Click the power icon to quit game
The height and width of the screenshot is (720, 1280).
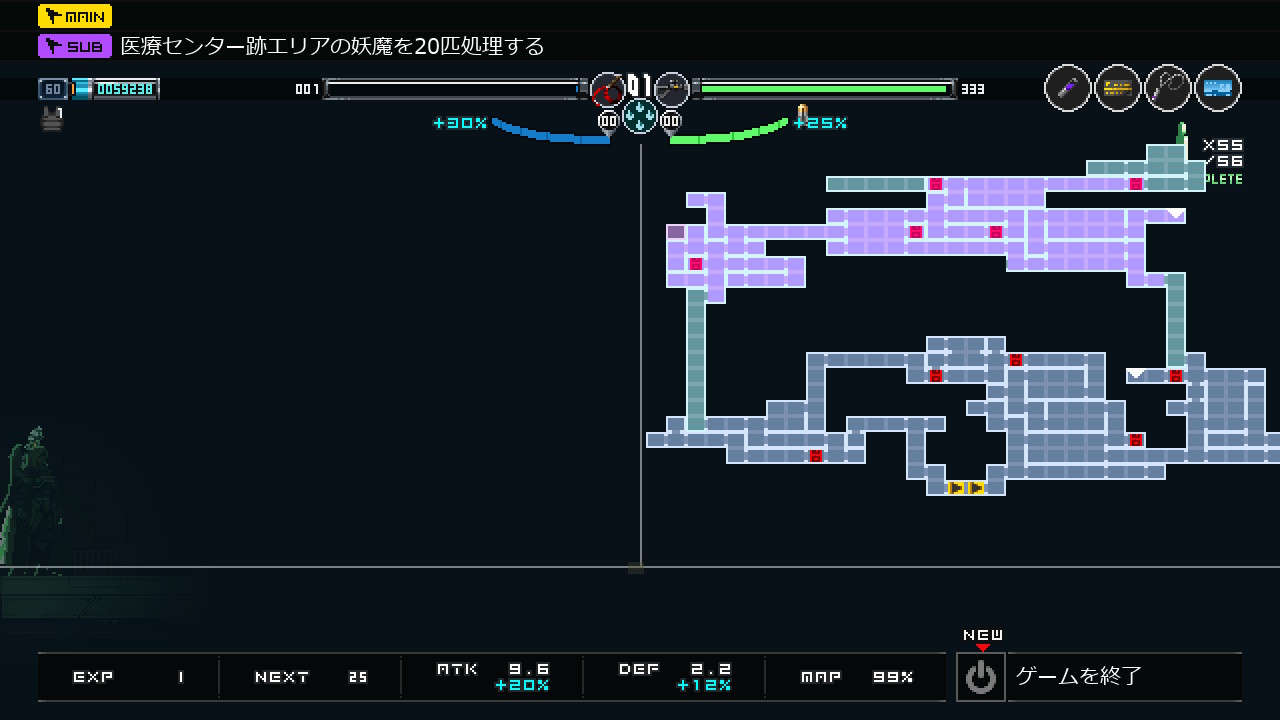981,677
